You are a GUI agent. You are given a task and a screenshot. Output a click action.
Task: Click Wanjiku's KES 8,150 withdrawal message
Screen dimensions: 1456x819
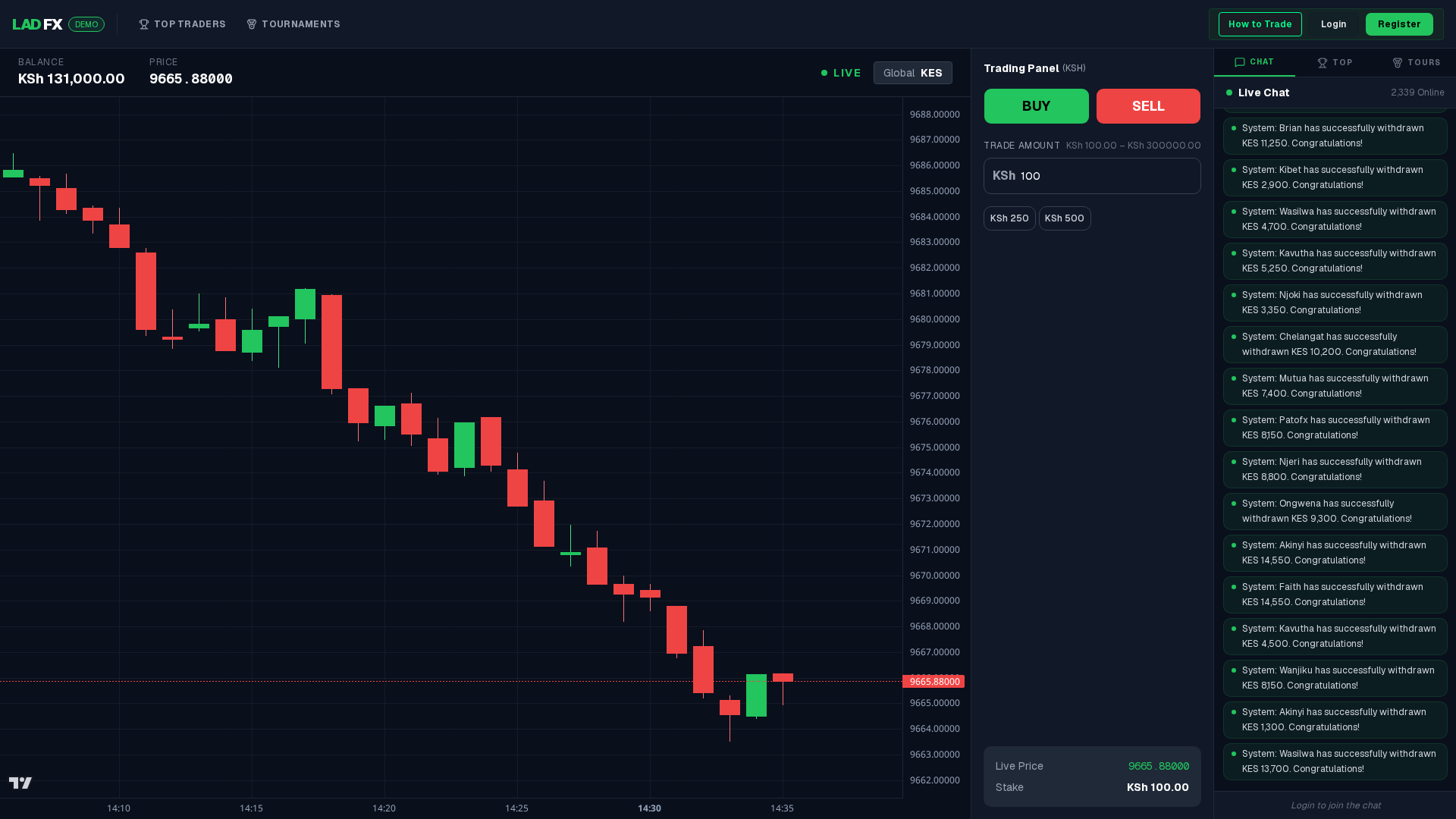1335,678
